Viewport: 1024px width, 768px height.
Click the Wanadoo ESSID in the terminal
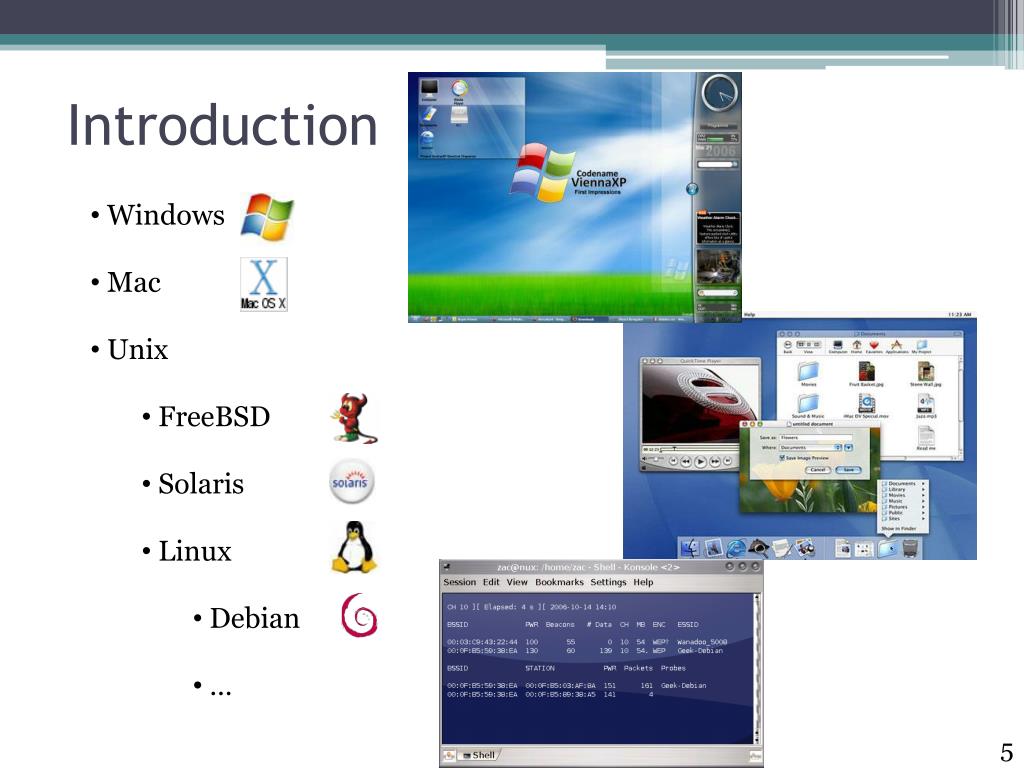(x=702, y=642)
